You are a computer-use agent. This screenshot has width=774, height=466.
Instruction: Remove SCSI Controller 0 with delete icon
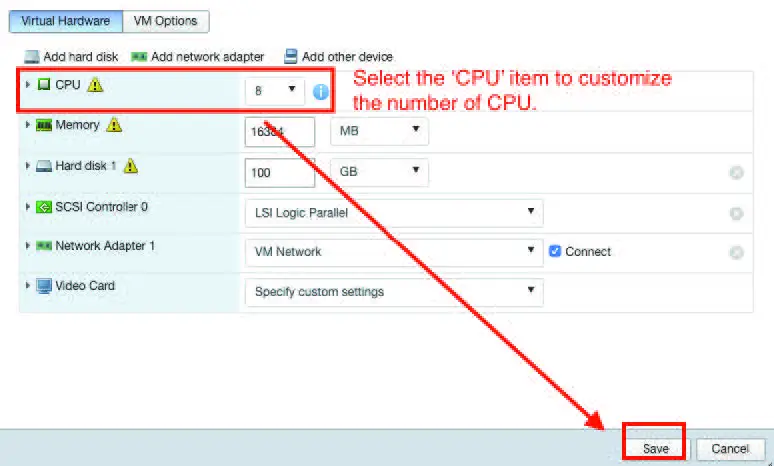(x=736, y=213)
